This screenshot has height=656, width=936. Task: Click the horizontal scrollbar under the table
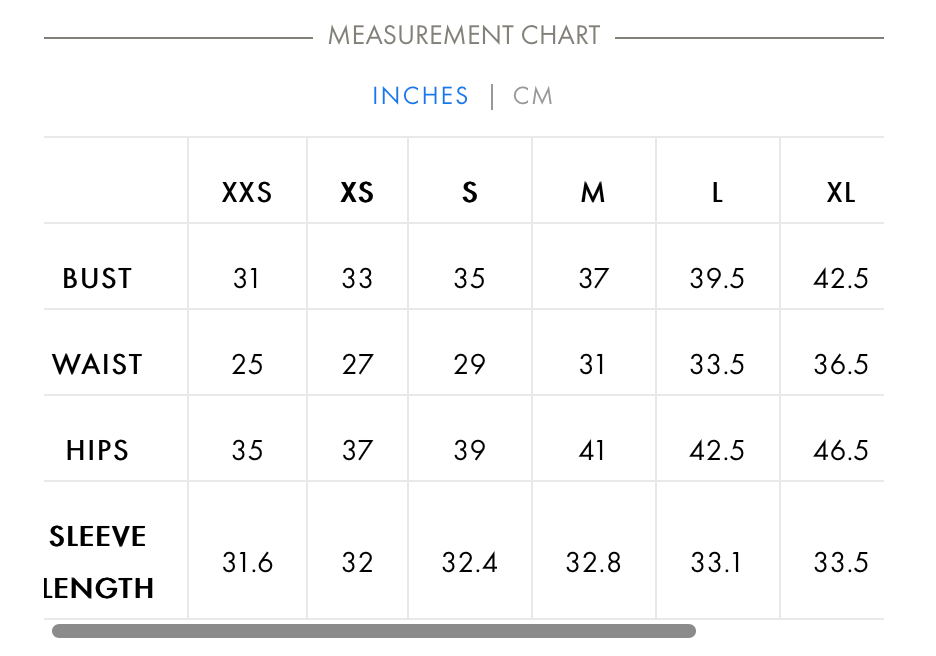[374, 631]
